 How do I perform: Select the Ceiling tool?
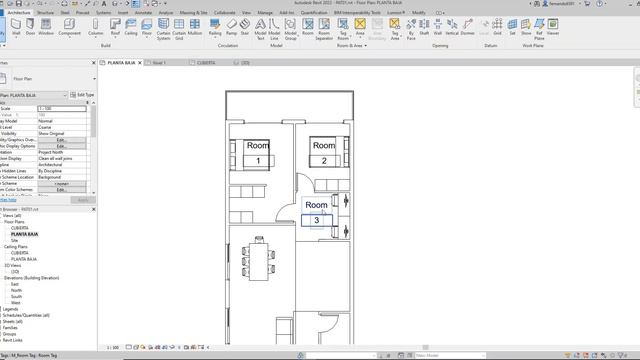[131, 28]
